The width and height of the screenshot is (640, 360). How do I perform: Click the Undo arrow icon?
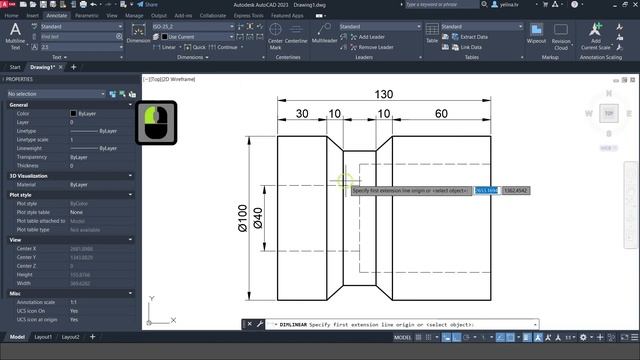[93, 4]
